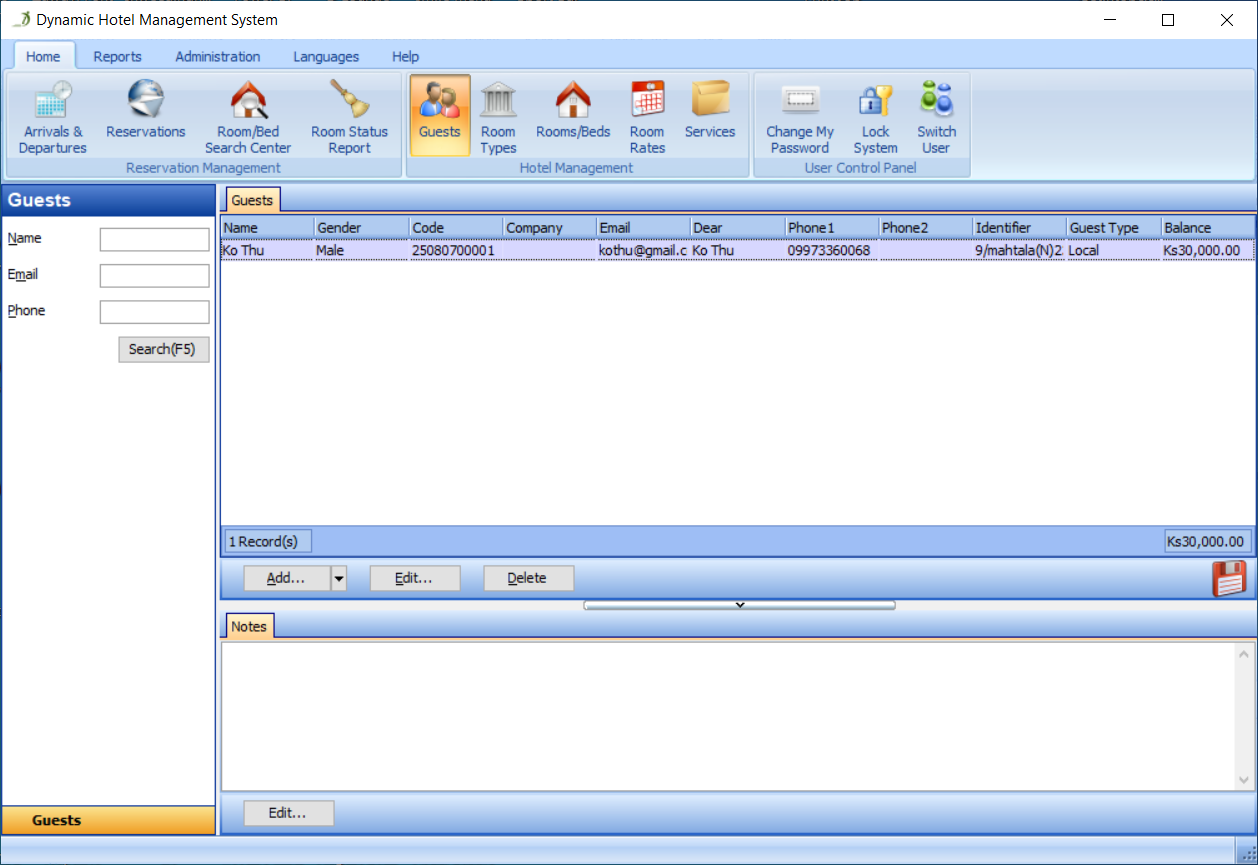Collapse the notes panel splitter arrow
1258x865 pixels.
click(739, 605)
